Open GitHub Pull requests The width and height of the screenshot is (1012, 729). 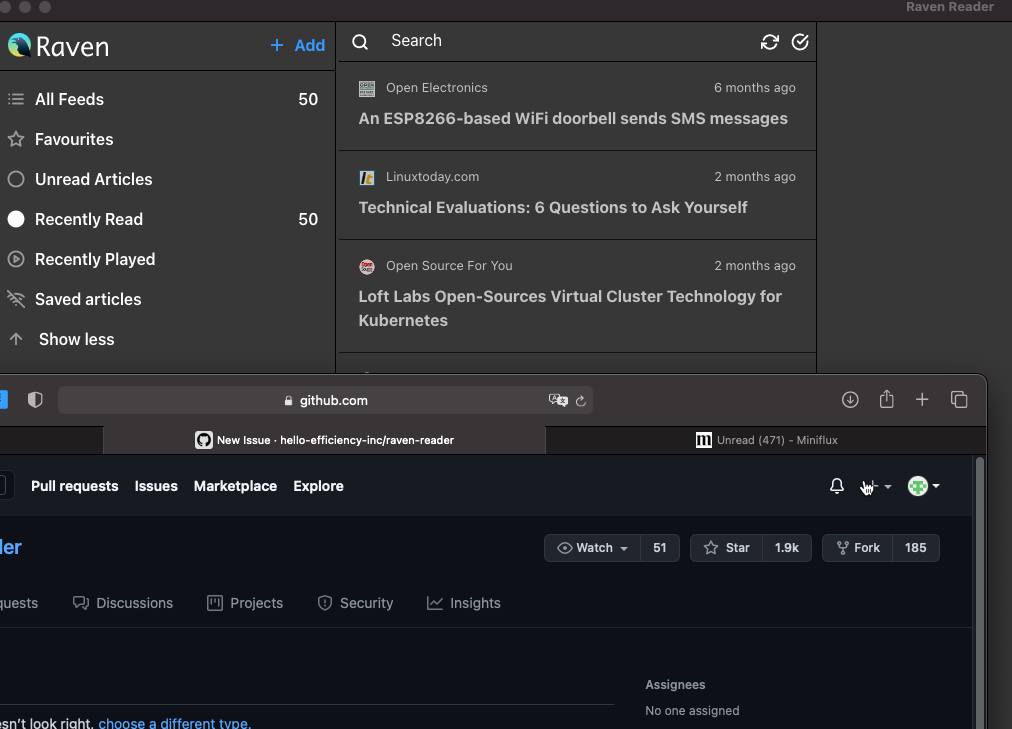pyautogui.click(x=75, y=486)
